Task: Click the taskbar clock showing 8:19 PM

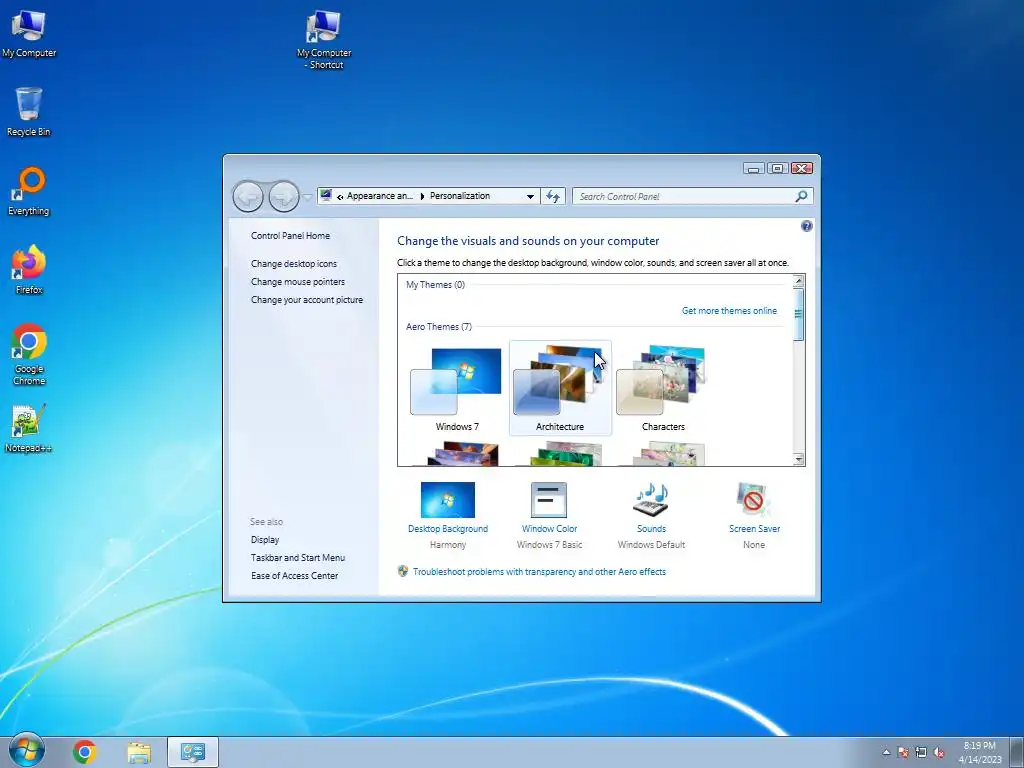Action: (x=980, y=752)
